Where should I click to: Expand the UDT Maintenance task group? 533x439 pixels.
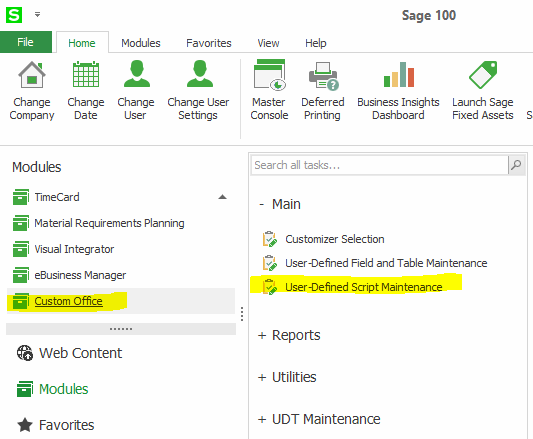(262, 419)
